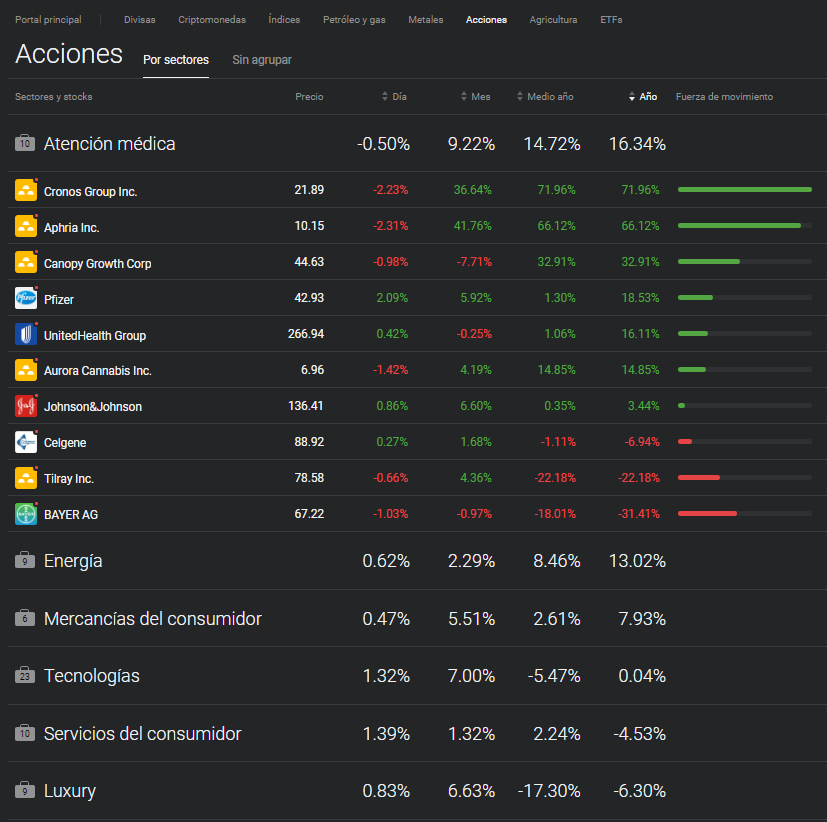The height and width of the screenshot is (822, 827).
Task: Click the UnitedHealth Group price 266.94
Action: 306,334
